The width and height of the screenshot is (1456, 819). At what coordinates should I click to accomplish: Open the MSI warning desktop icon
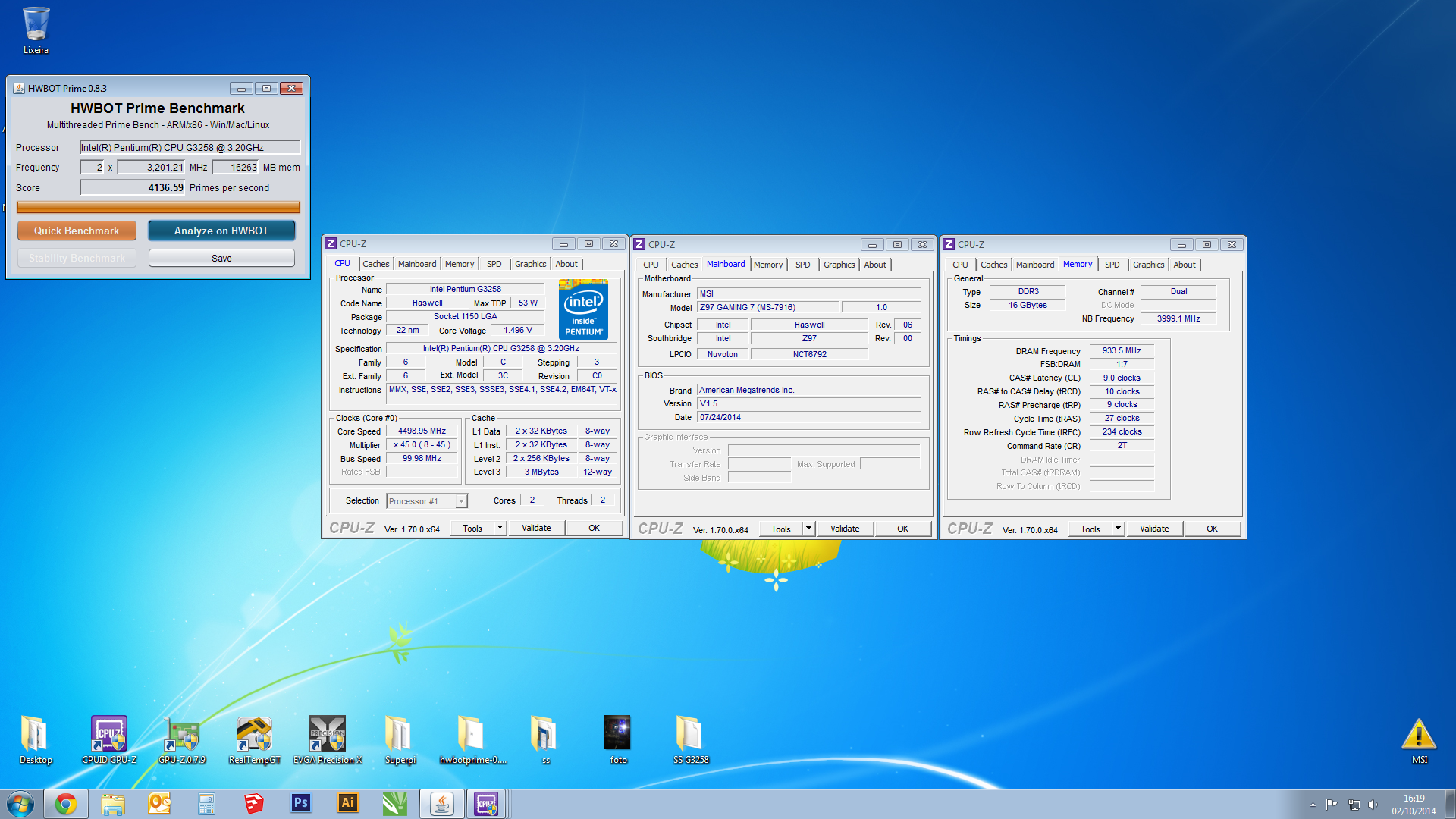(x=1419, y=741)
